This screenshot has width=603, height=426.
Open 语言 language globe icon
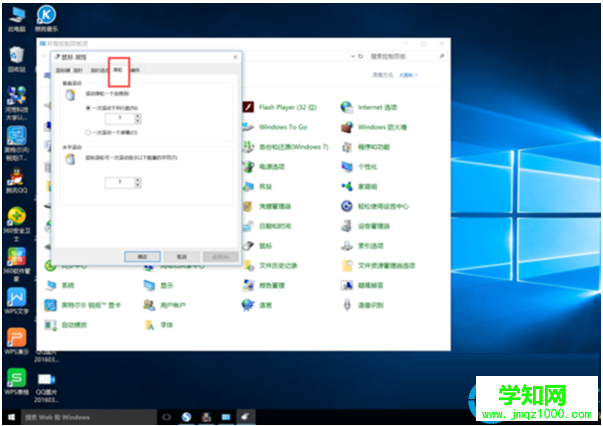[248, 305]
